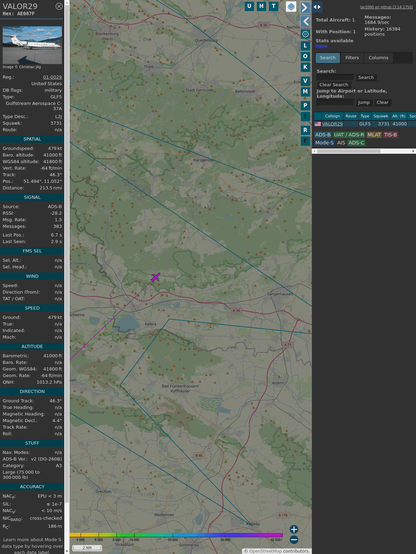Click the altitude color legend bar
This screenshot has height=554, width=416.
(176, 535)
